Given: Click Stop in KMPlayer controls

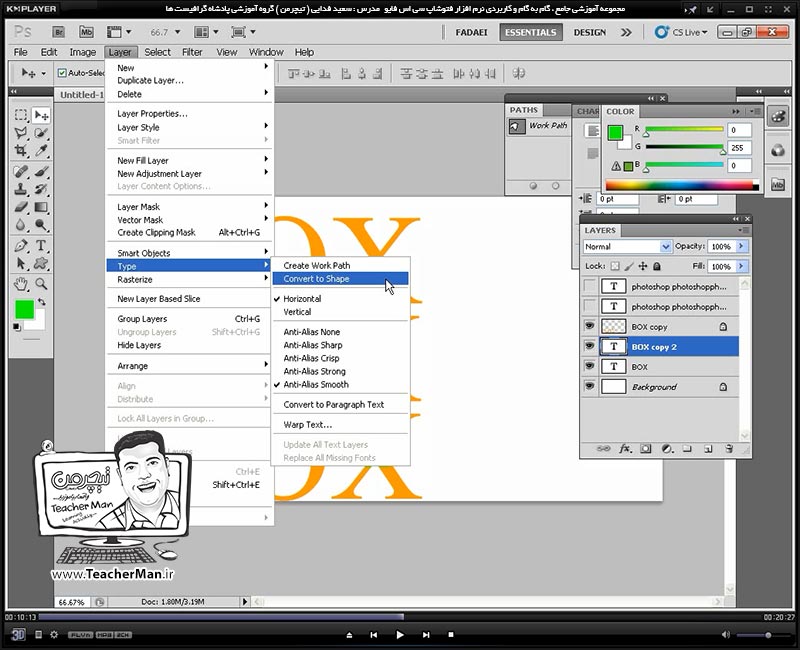Looking at the screenshot, I should click(x=451, y=635).
